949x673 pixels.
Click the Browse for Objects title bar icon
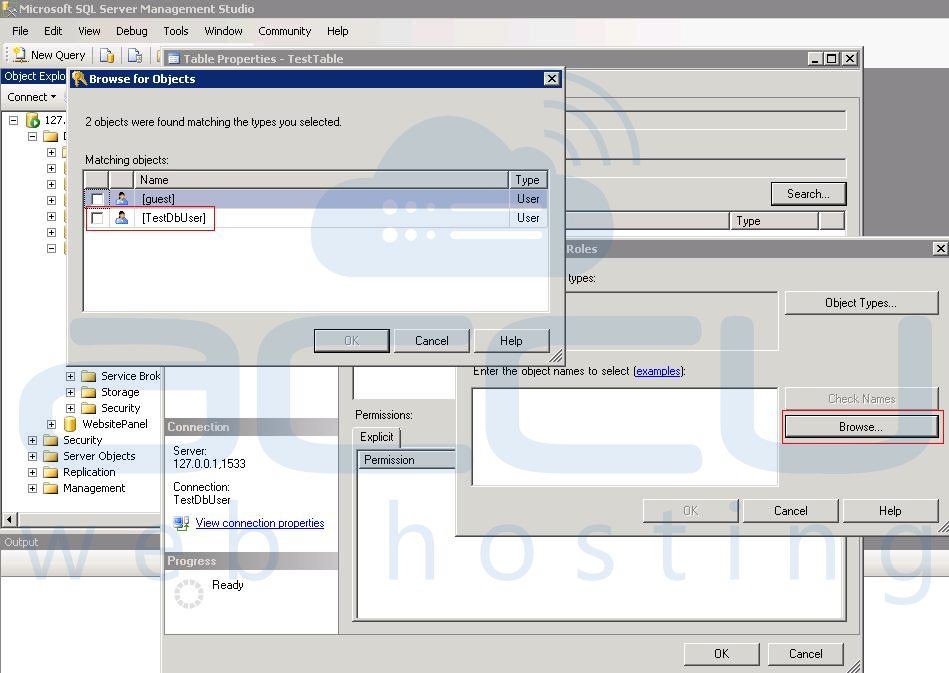79,79
